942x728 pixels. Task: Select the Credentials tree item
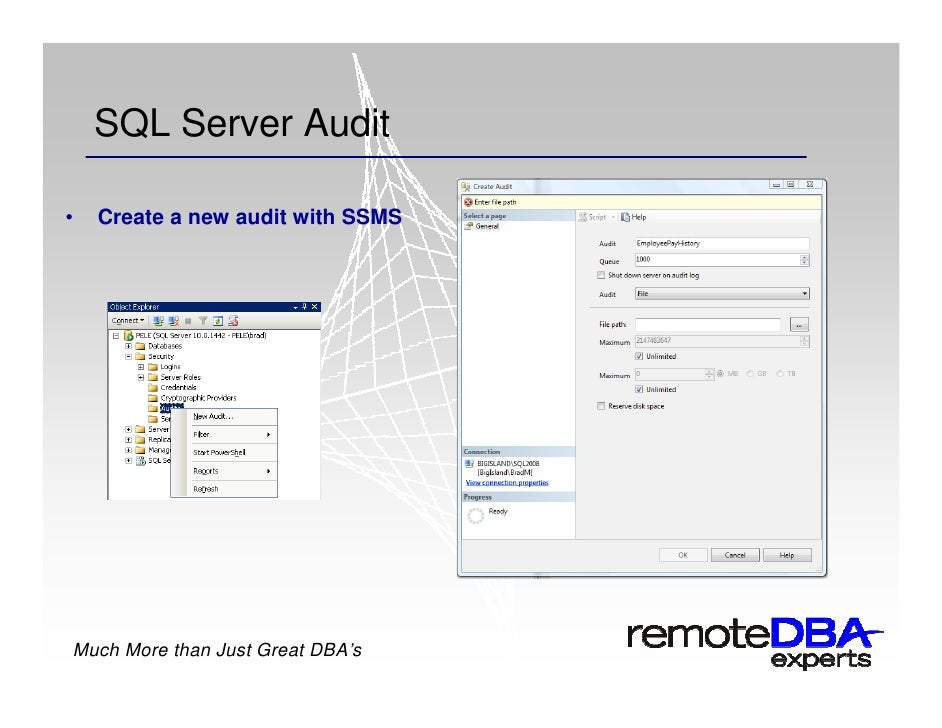178,387
